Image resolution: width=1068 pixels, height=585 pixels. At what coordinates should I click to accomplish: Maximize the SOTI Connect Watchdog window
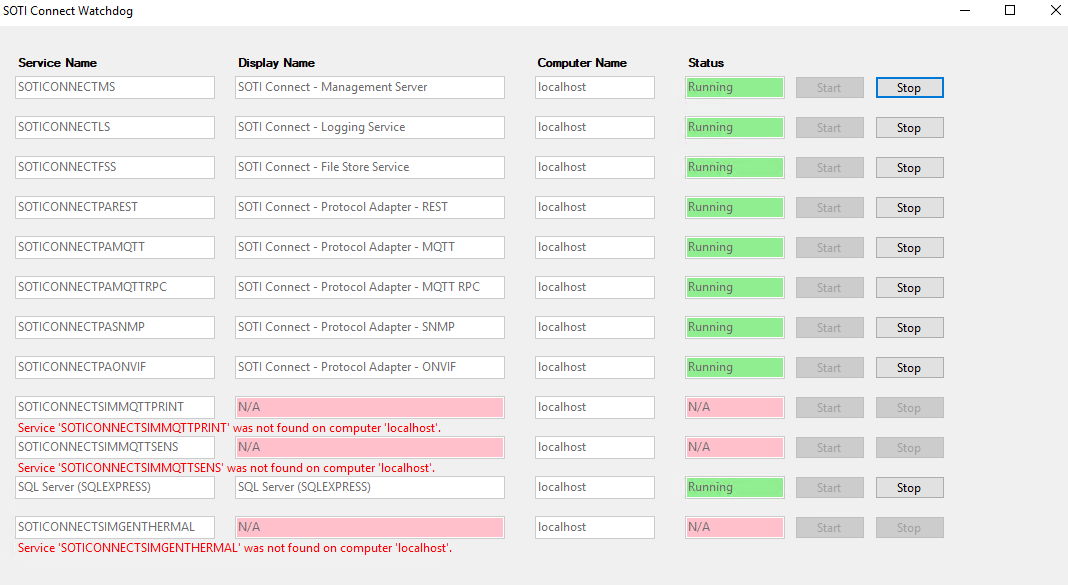tap(1010, 11)
